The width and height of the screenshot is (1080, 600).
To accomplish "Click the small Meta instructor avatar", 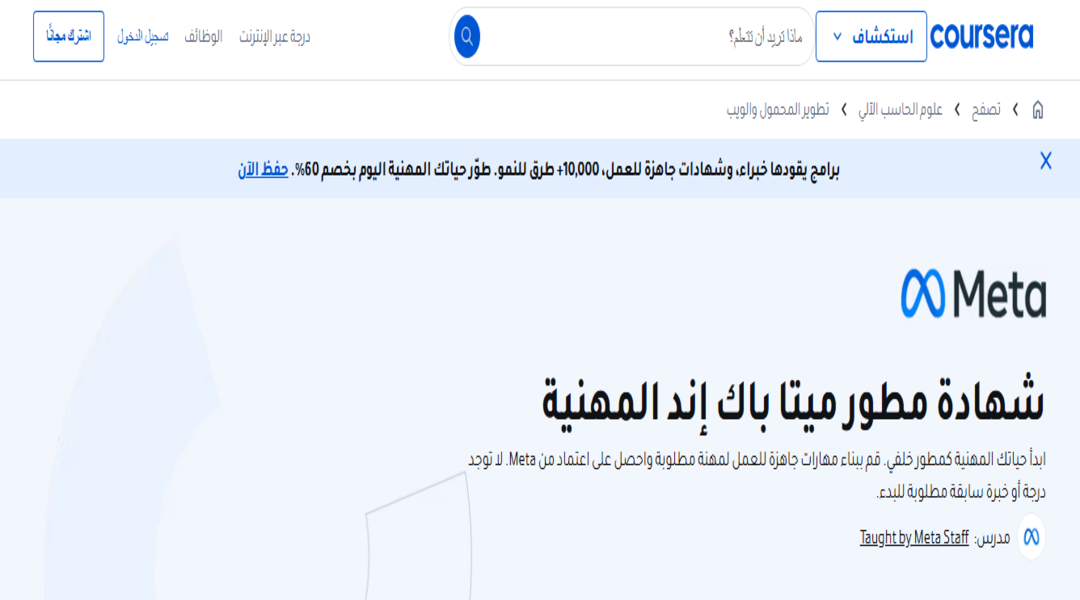I will 1031,537.
